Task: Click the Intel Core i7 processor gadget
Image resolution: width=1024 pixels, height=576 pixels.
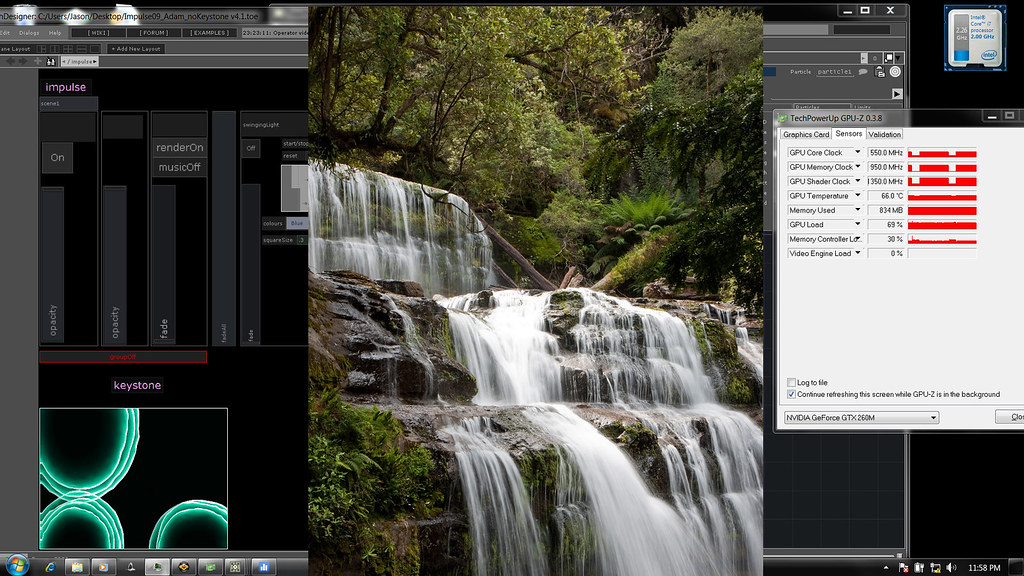Action: tap(973, 37)
